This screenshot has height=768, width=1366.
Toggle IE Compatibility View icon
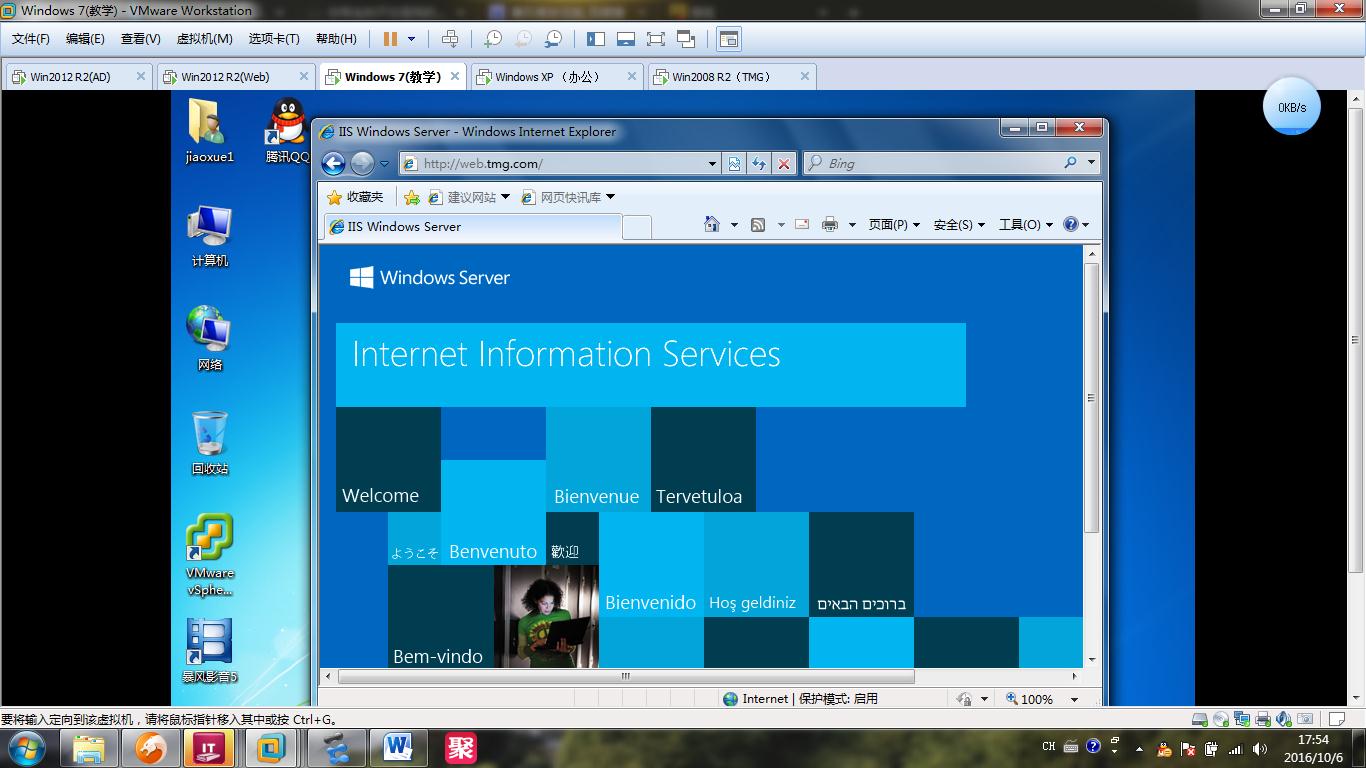734,164
